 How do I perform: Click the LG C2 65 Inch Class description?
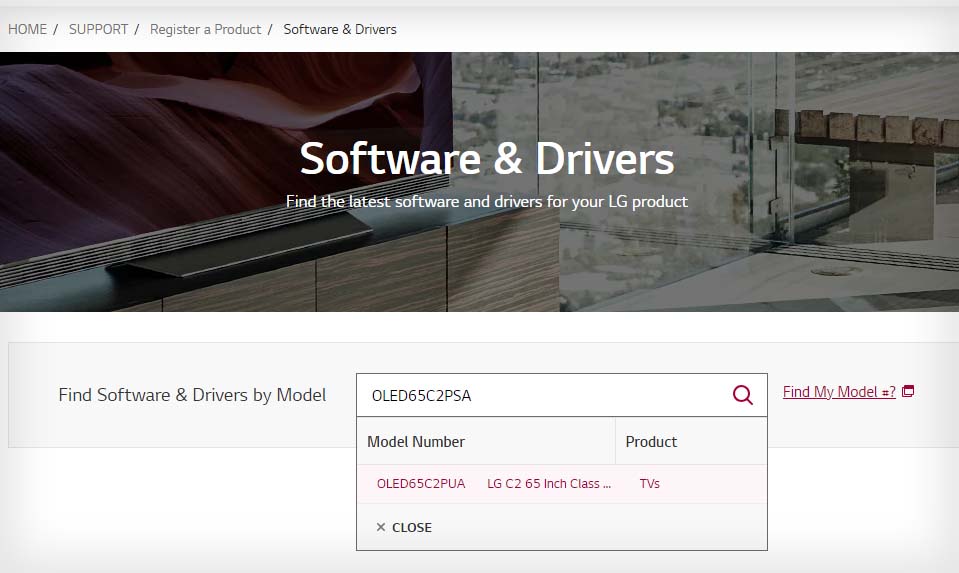[549, 484]
